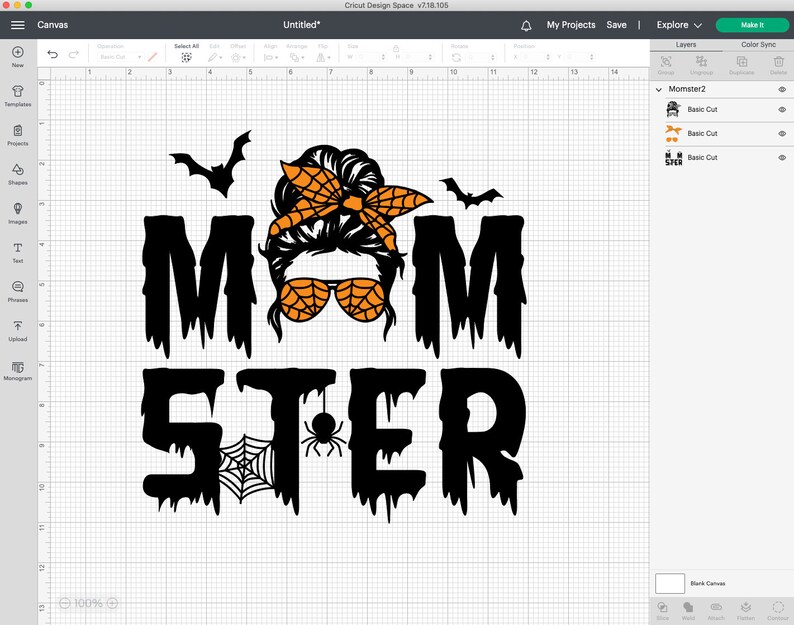Viewport: 794px width, 625px height.
Task: Undo the last action
Action: point(53,54)
